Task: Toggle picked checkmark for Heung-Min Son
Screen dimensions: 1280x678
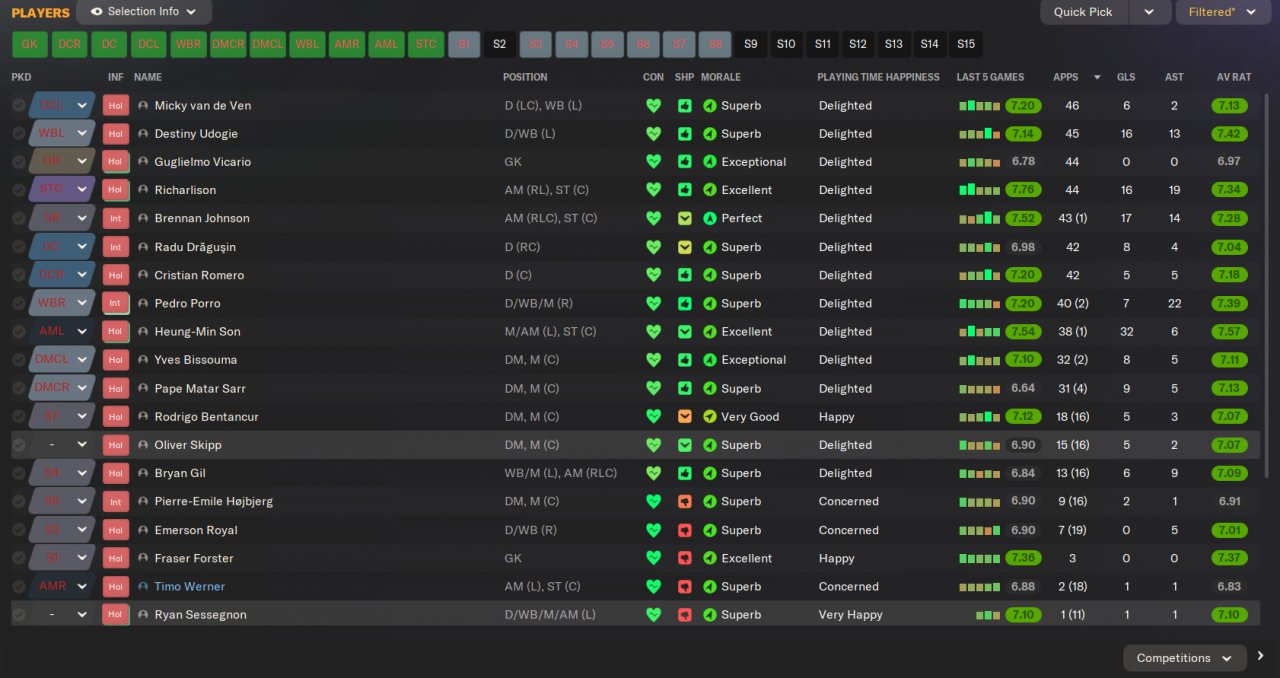Action: (19, 331)
